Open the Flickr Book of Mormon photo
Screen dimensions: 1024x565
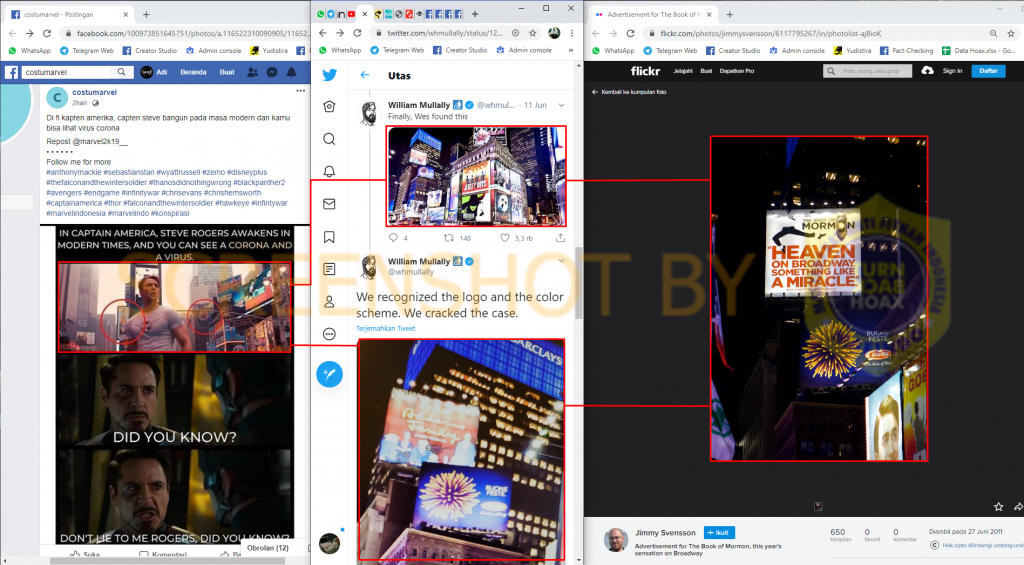point(819,299)
